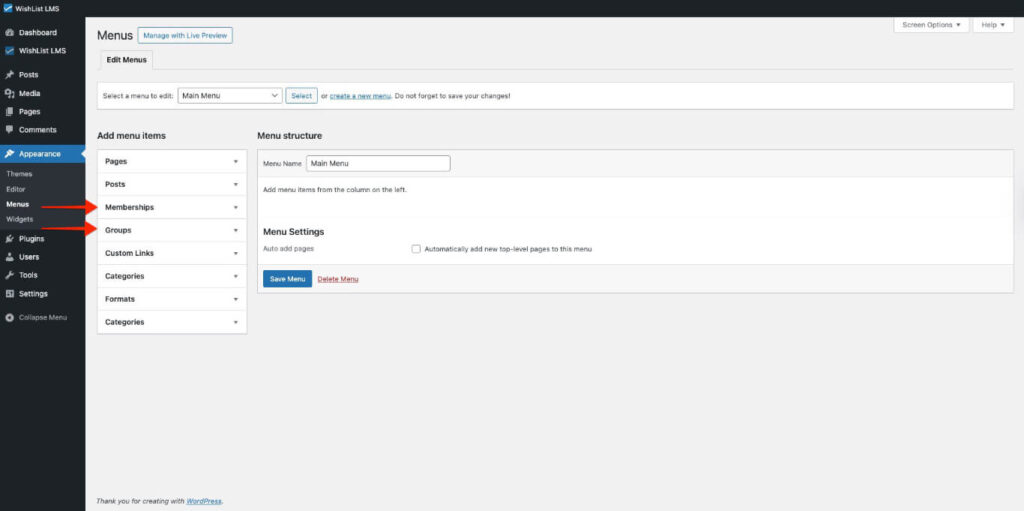This screenshot has width=1024, height=511.
Task: Expand the Posts menu items panel
Action: [172, 184]
